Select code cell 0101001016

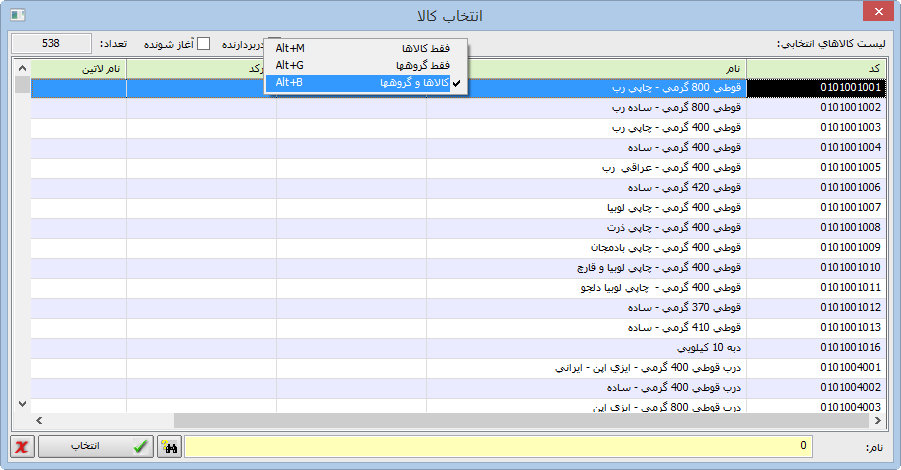coord(816,348)
